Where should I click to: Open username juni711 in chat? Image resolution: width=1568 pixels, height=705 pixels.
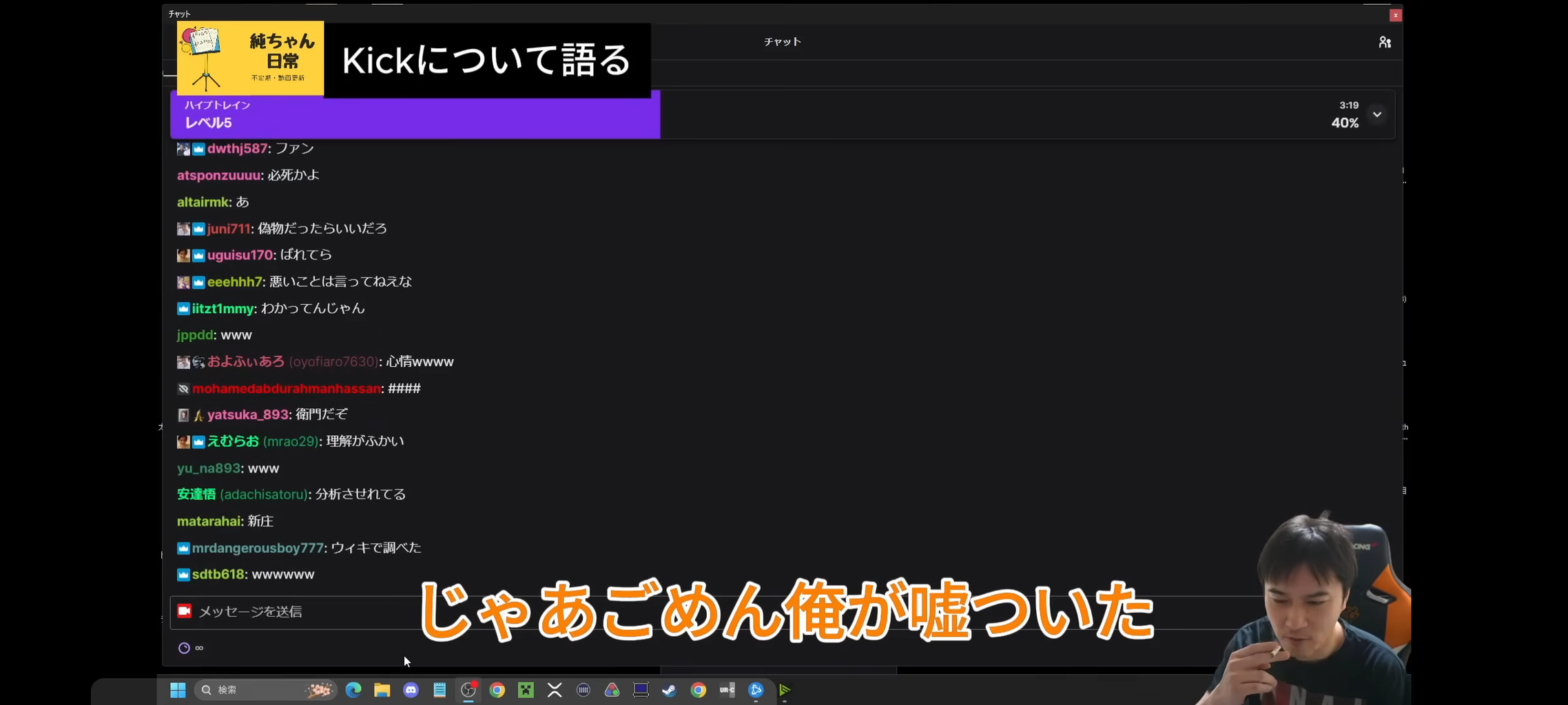(229, 229)
